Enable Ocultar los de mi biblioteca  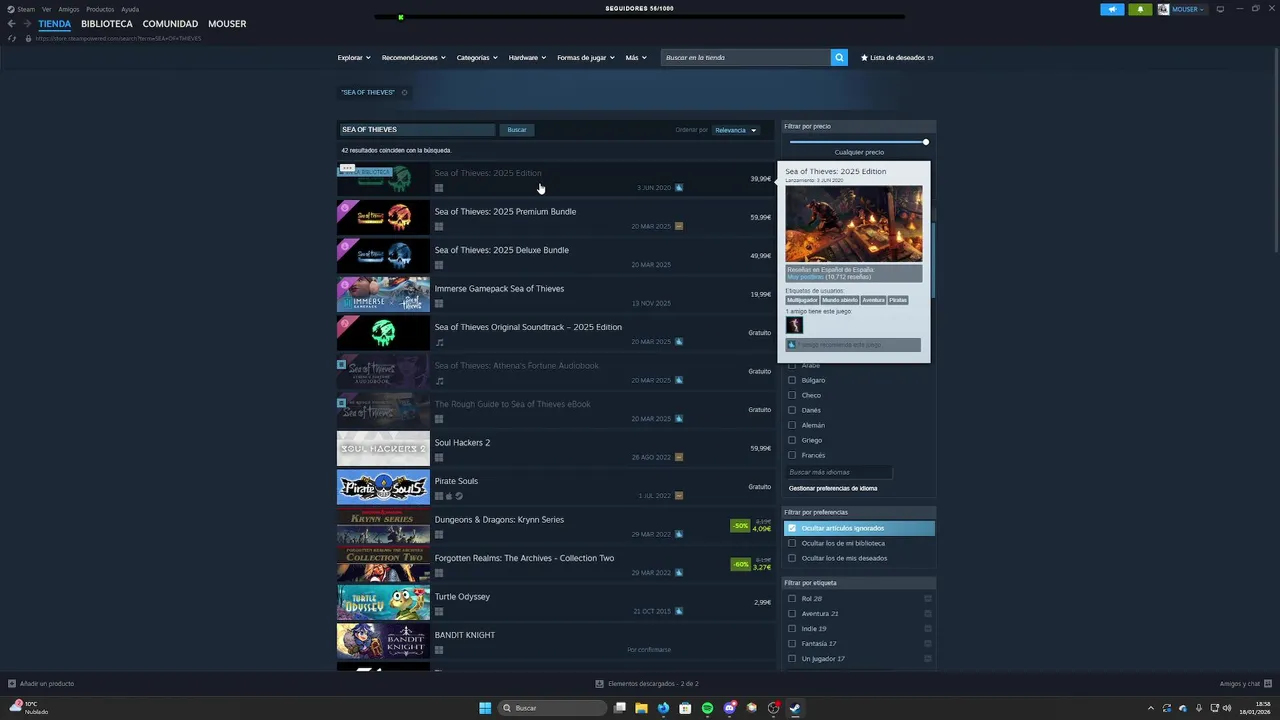792,543
